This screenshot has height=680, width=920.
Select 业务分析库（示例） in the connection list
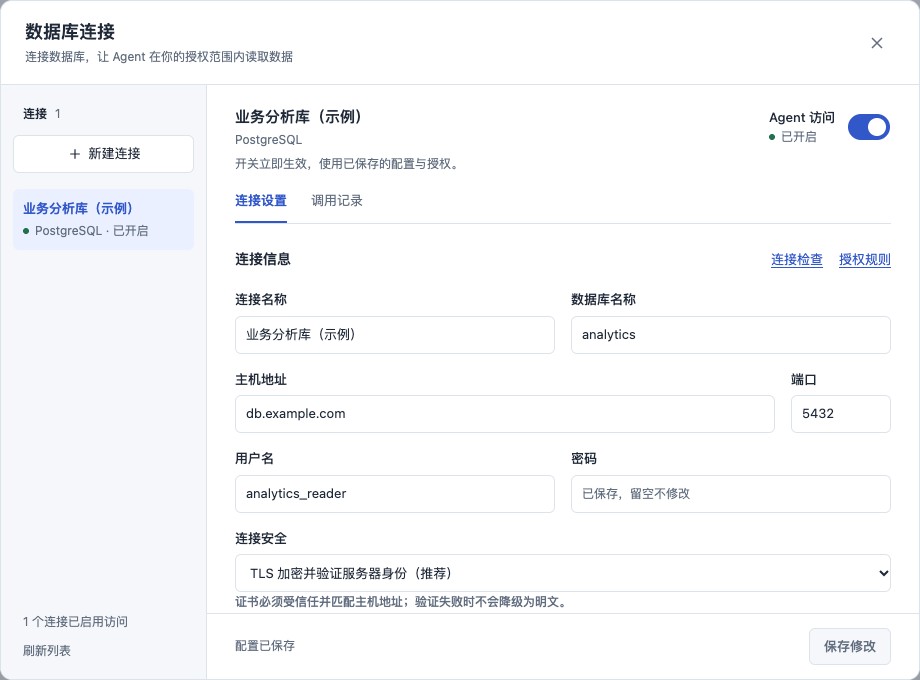click(x=103, y=219)
